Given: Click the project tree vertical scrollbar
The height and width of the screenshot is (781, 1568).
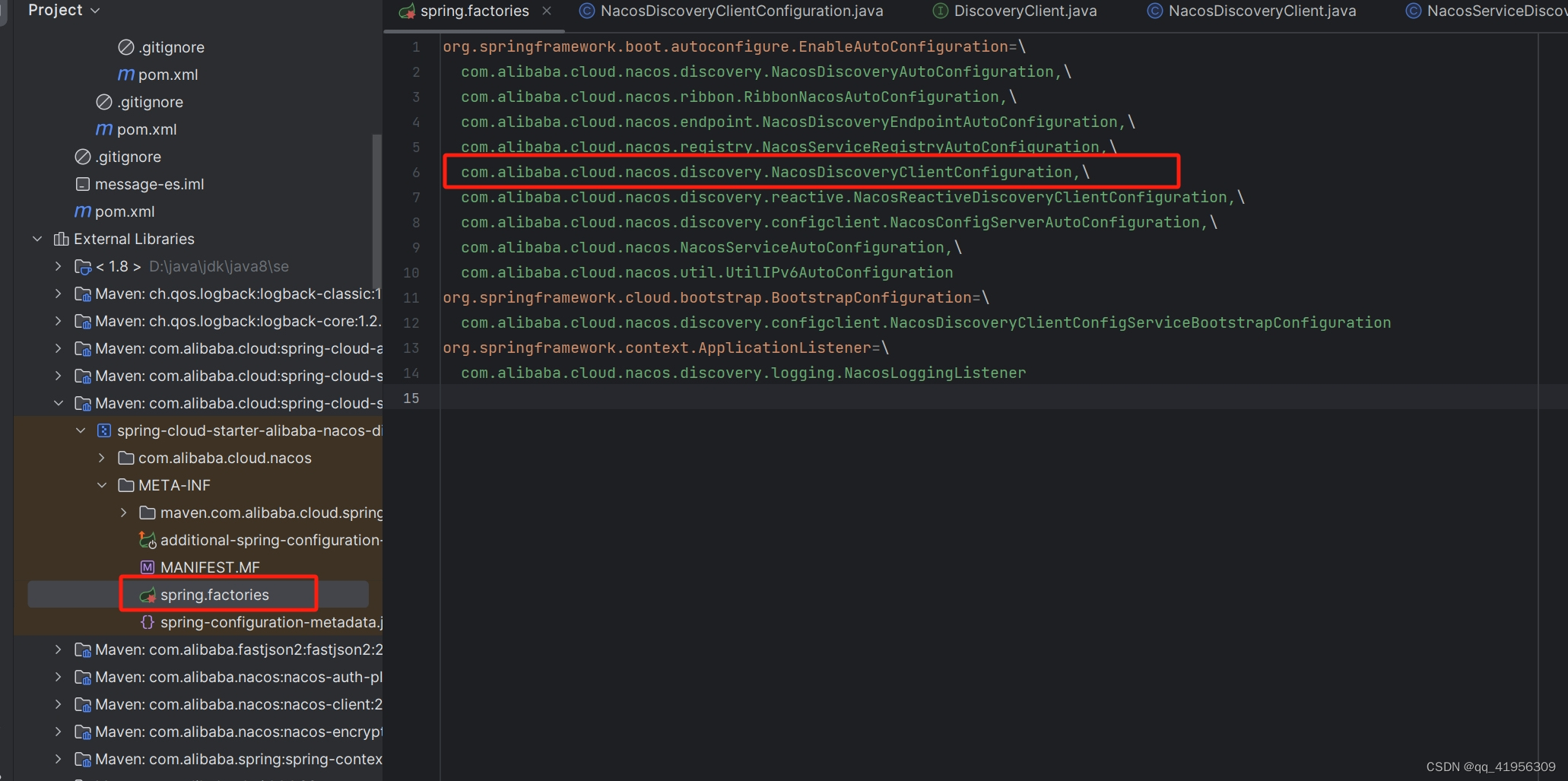Looking at the screenshot, I should tap(376, 213).
